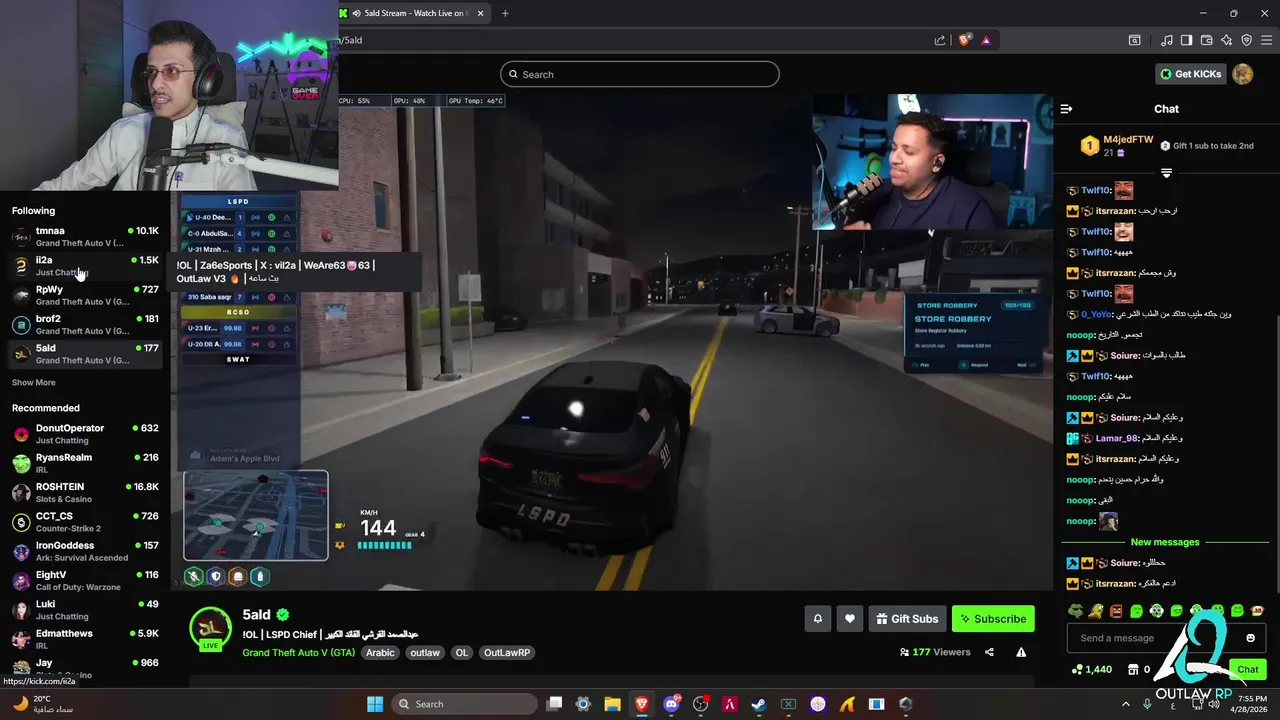1280x720 pixels.
Task: Click the Brave VPN shield icon
Action: click(x=1246, y=40)
